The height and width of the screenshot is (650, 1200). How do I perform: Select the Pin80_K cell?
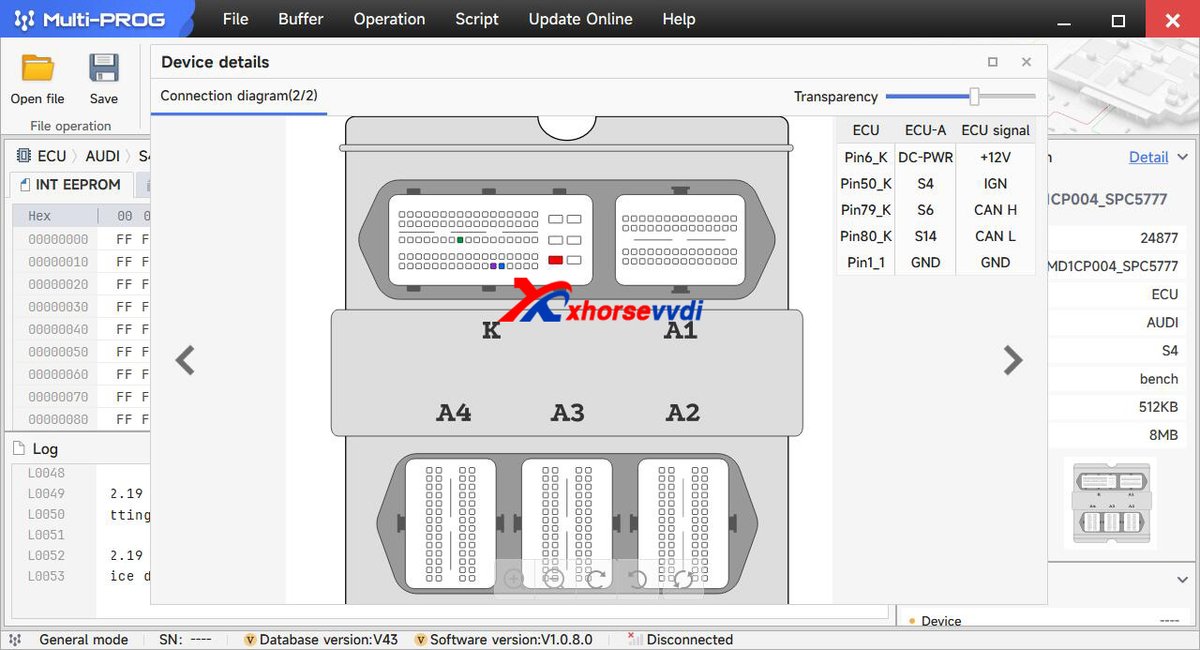[x=866, y=236]
